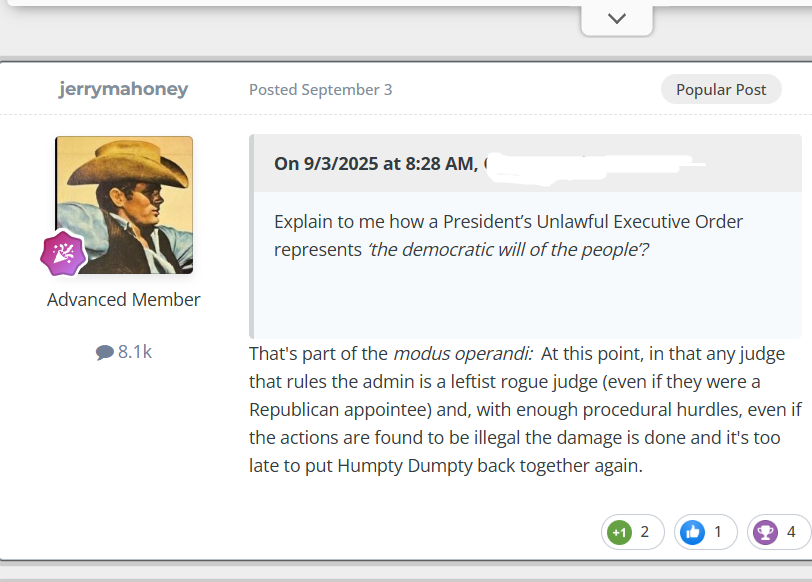Screen dimensions: 812x582
Task: Click the pink hexagon rank badge
Action: pyautogui.click(x=63, y=254)
